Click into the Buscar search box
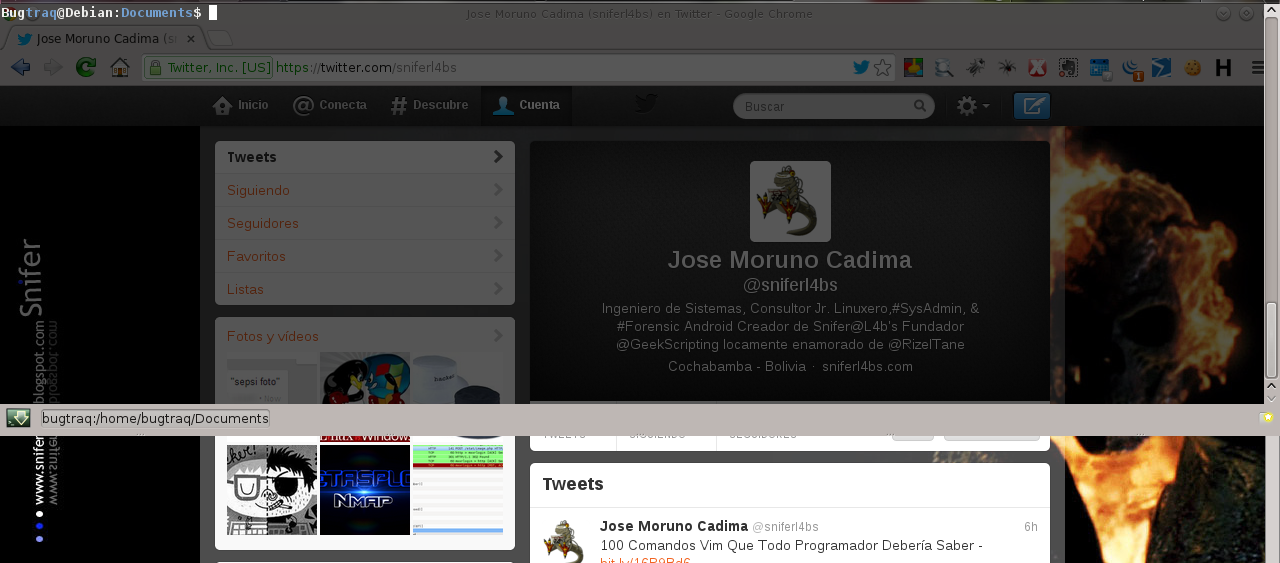This screenshot has width=1280, height=563. [x=833, y=106]
